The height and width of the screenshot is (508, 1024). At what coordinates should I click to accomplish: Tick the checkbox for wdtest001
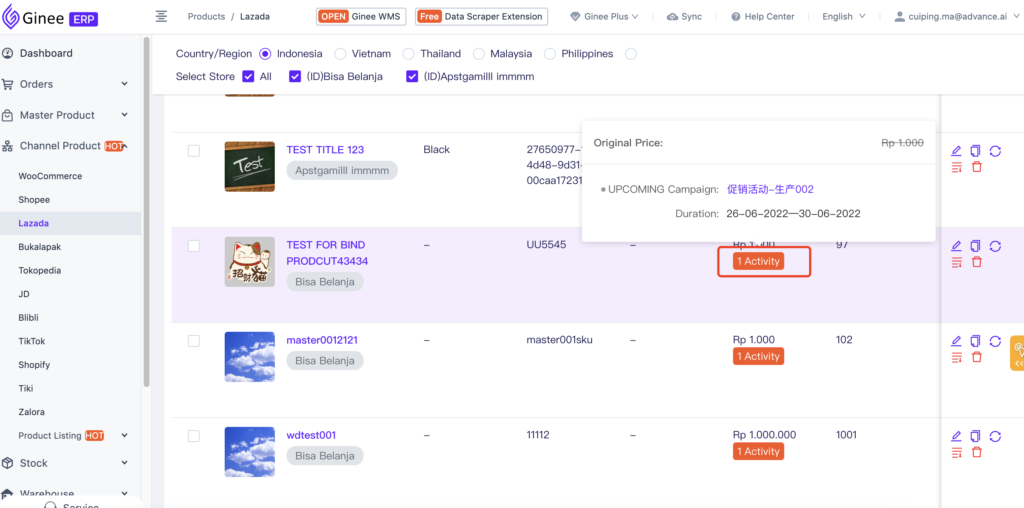194,436
